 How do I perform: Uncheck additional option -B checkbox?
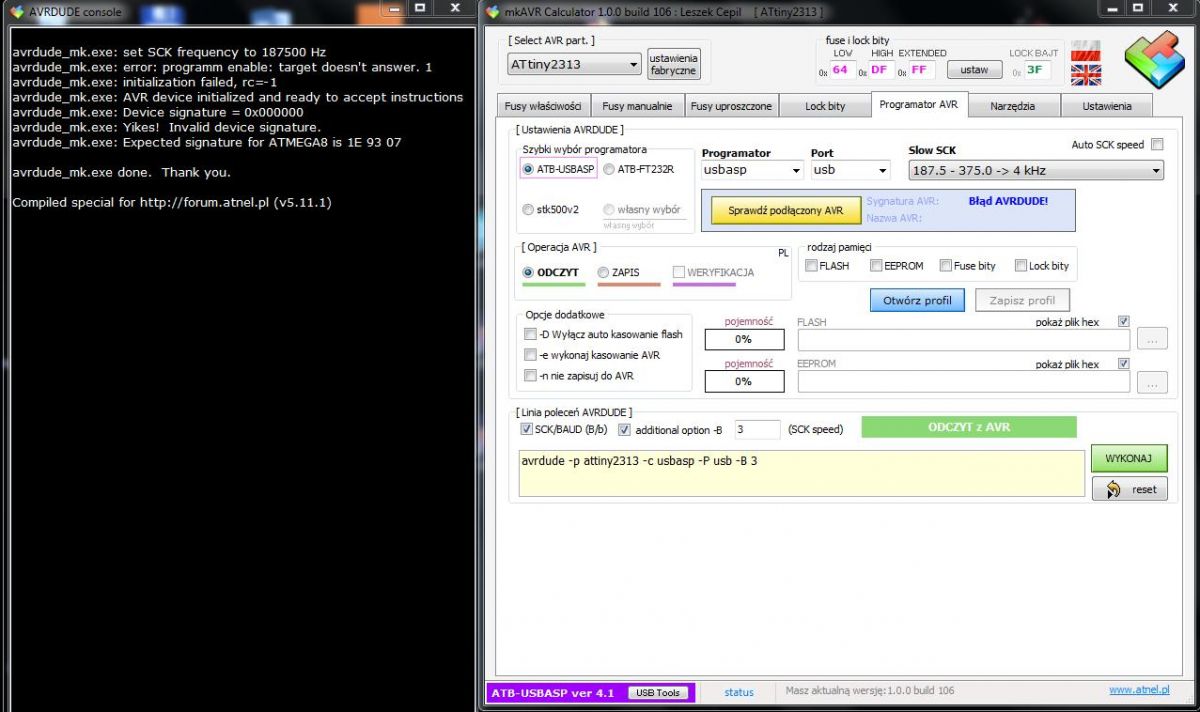click(x=625, y=429)
